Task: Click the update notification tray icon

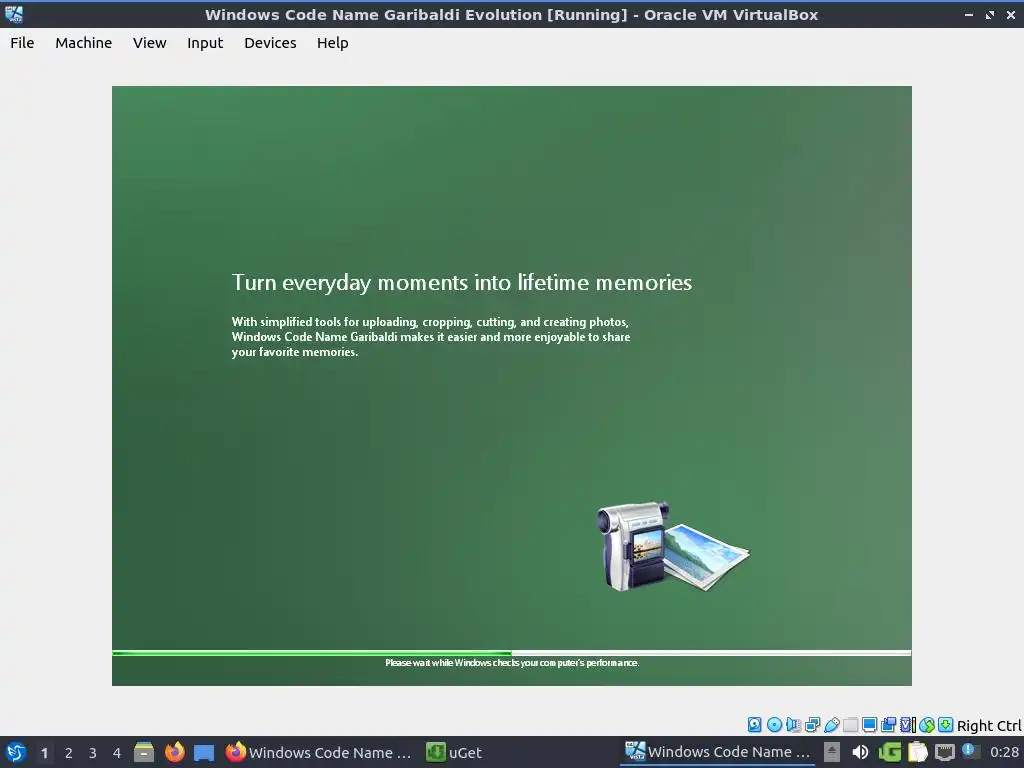Action: 971,751
